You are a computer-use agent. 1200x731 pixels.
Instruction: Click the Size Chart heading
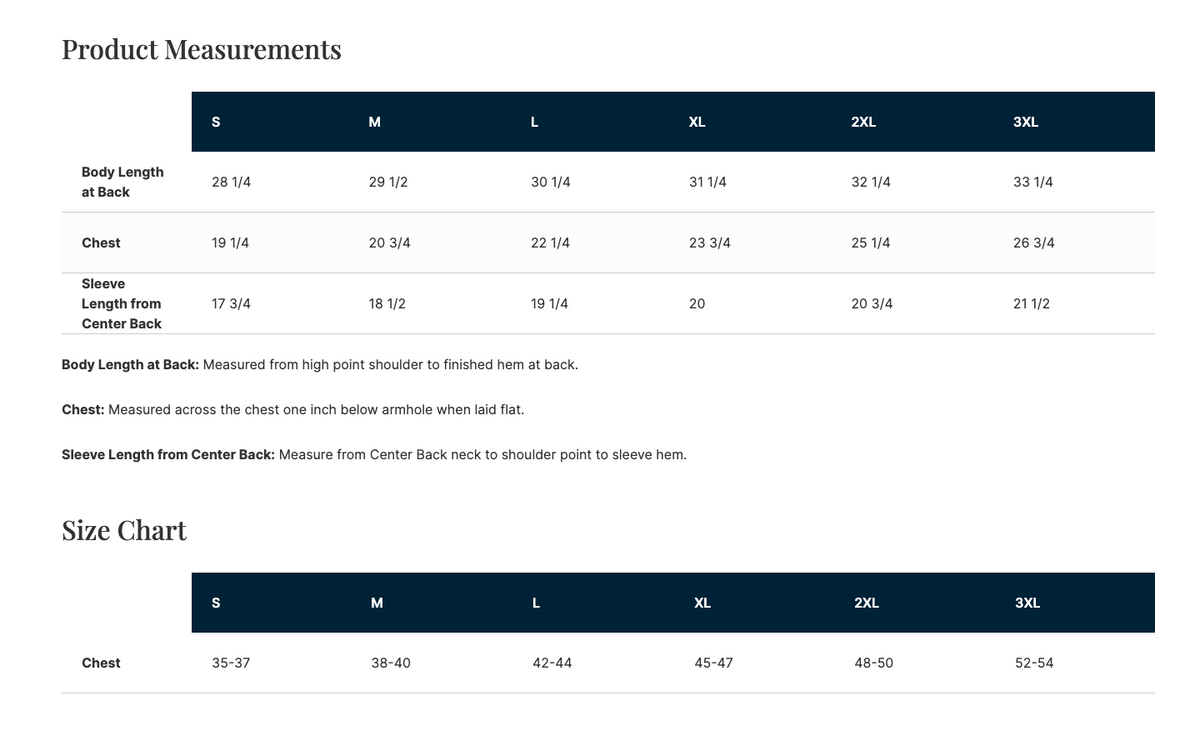[124, 530]
